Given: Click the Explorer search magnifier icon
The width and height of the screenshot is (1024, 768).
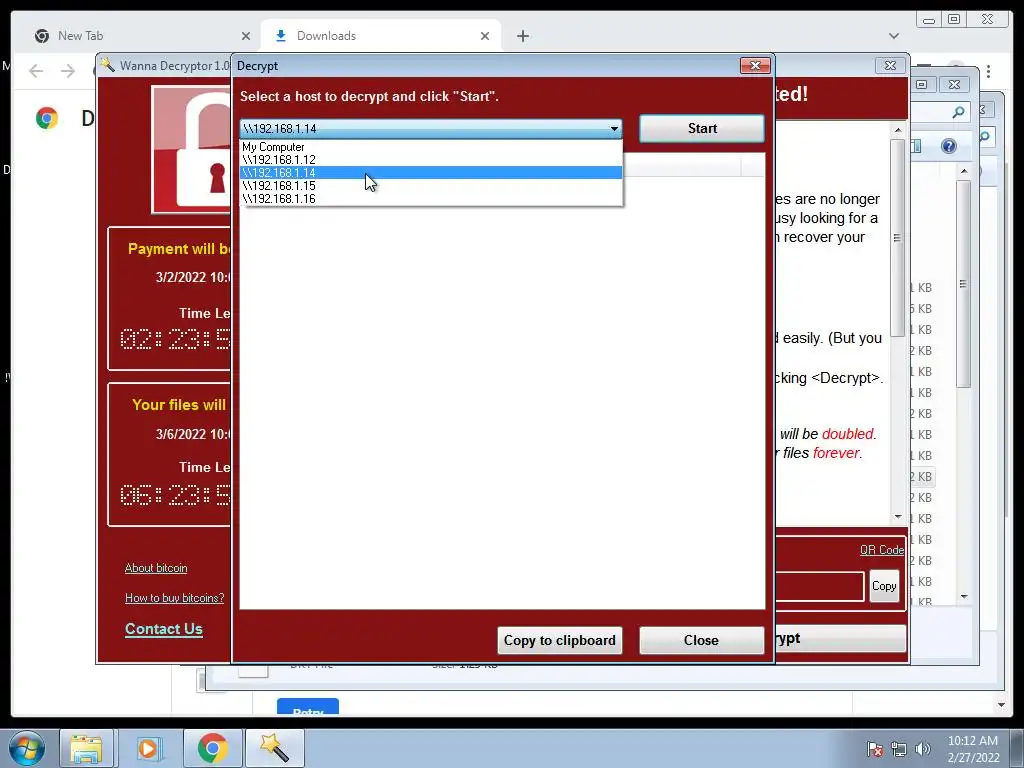Looking at the screenshot, I should pos(958,112).
